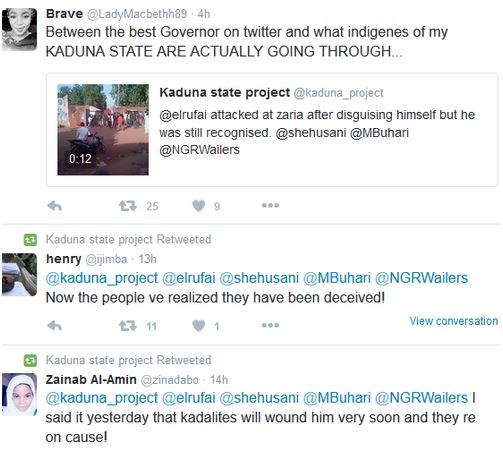Screen dimensions: 503x456
Task: Like Brave's tweet with 9 likes
Action: pos(199,206)
